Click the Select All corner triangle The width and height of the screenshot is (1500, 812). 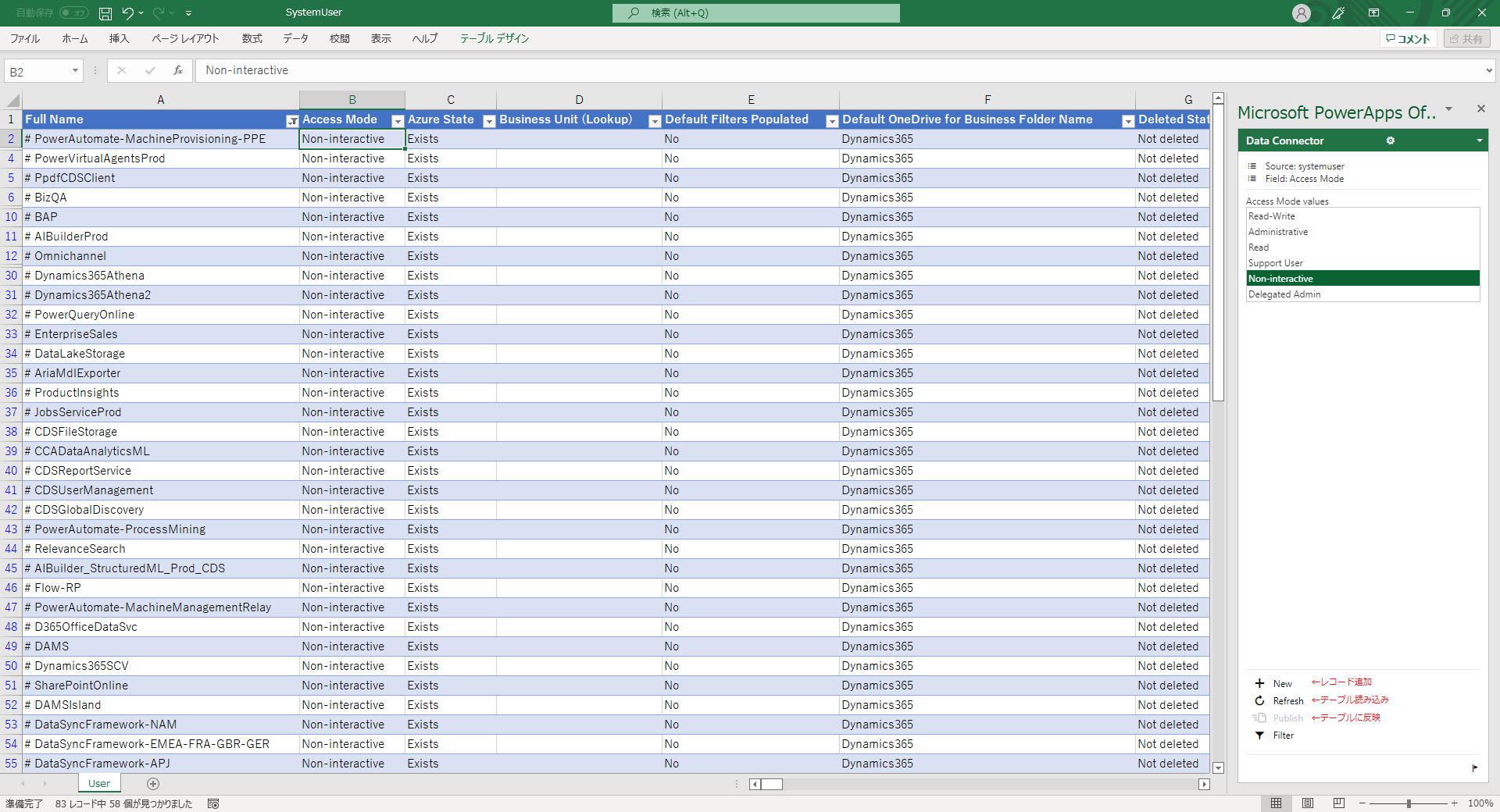point(12,100)
